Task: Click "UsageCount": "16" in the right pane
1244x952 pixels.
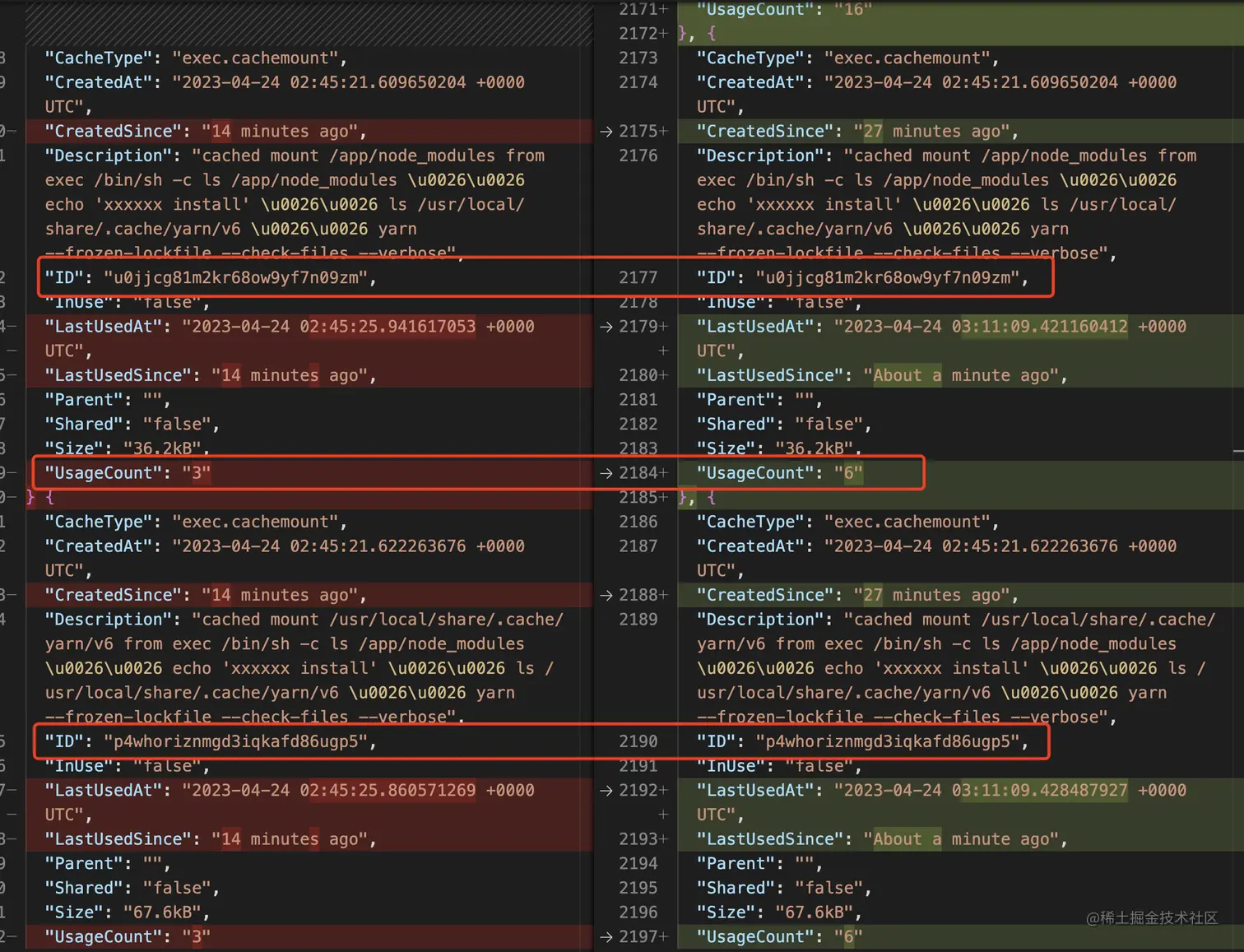Action: click(784, 10)
